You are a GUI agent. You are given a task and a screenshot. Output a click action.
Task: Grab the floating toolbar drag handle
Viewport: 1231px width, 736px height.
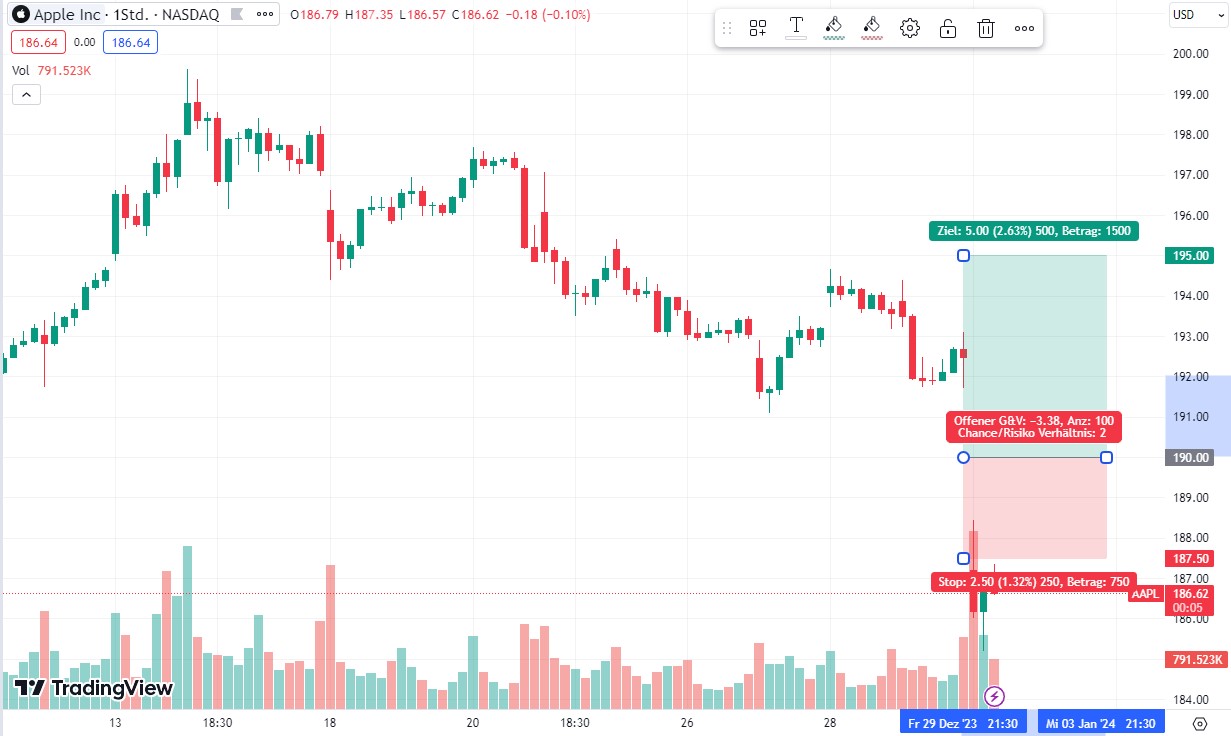727,28
